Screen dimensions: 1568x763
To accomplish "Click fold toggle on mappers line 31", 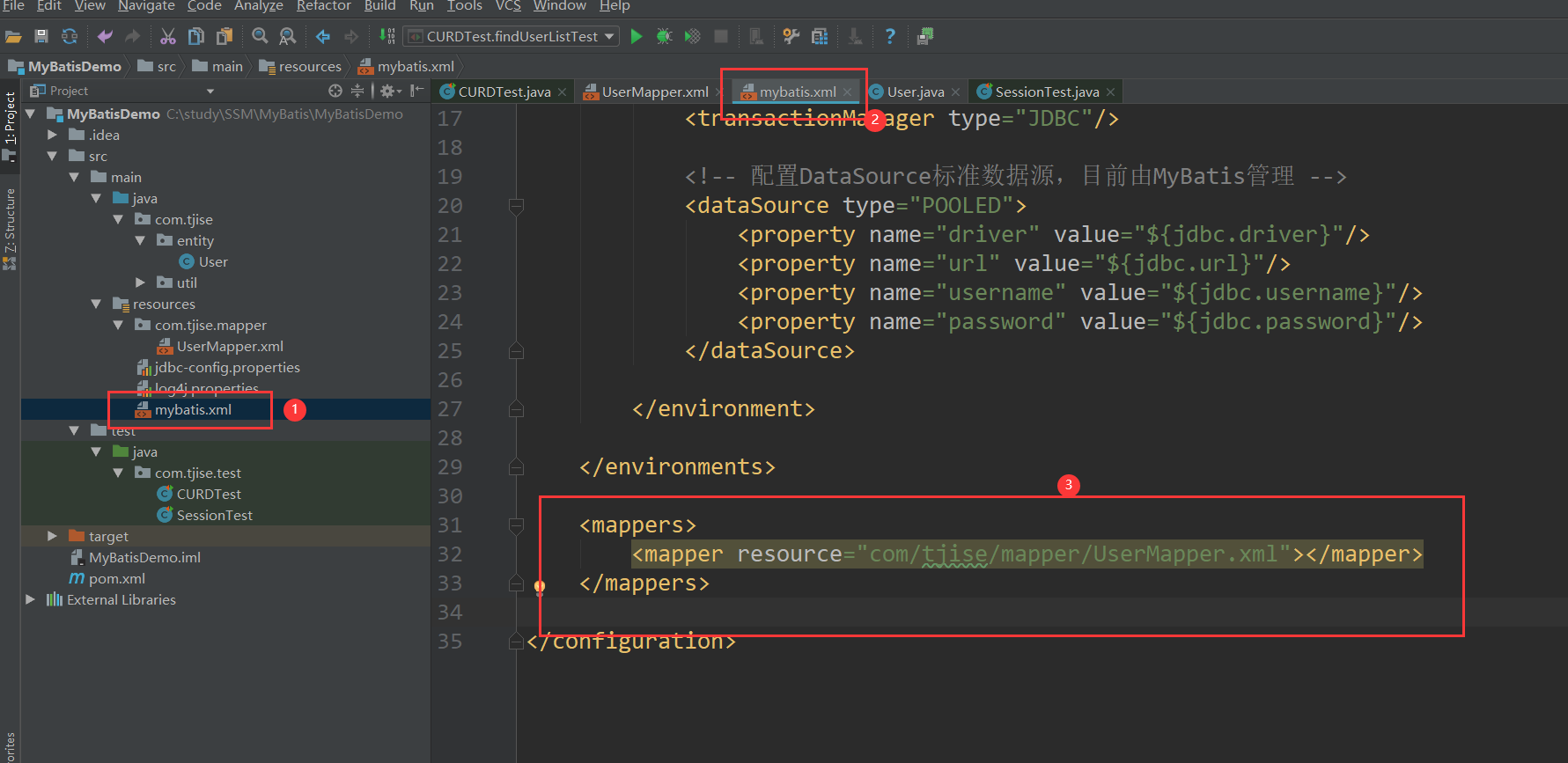I will tap(516, 525).
